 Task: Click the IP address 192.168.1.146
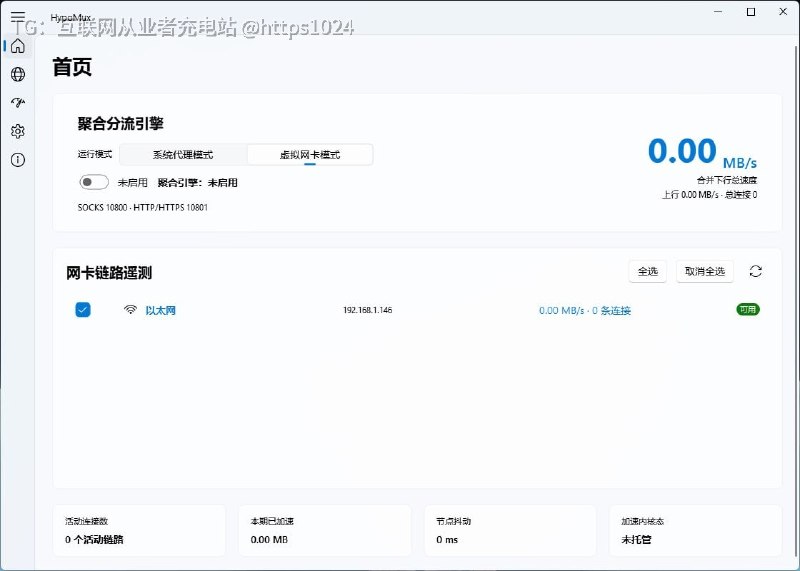click(367, 310)
